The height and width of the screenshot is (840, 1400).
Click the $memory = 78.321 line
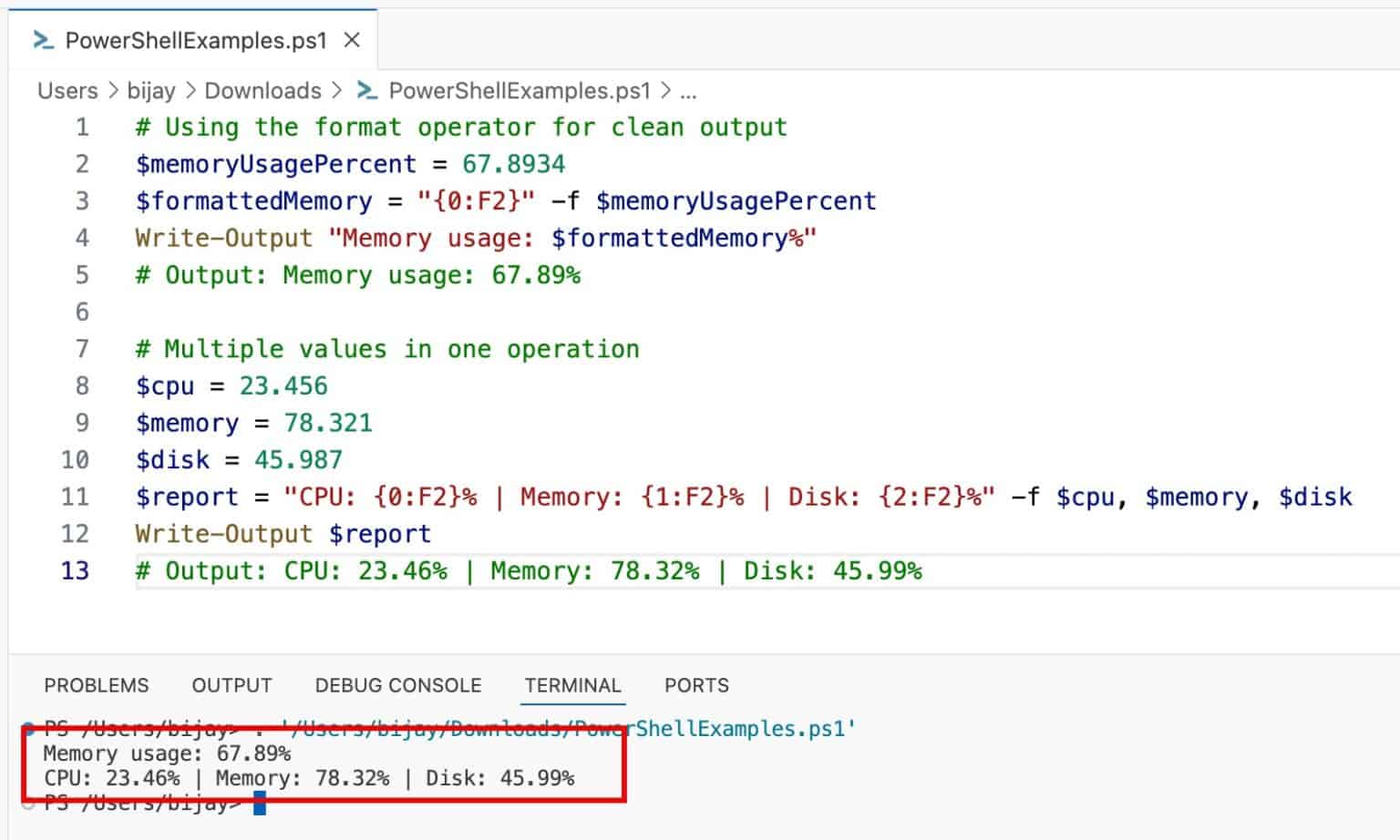(253, 423)
